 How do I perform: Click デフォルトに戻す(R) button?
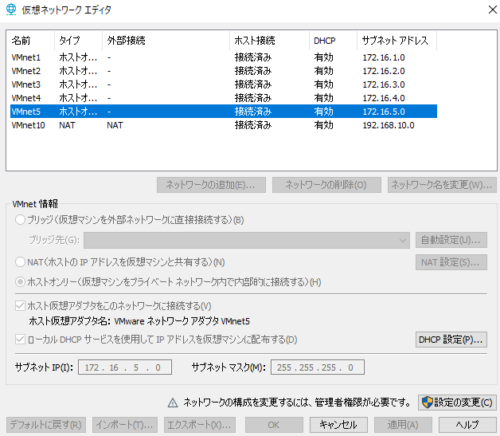pyautogui.click(x=46, y=425)
